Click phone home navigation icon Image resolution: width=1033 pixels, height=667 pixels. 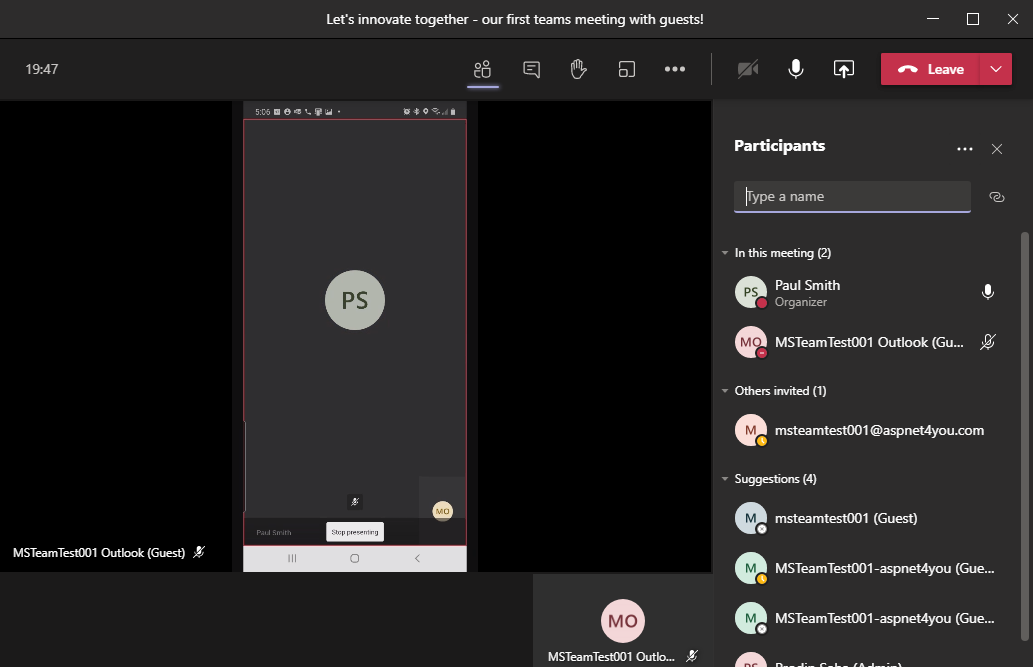tap(354, 558)
